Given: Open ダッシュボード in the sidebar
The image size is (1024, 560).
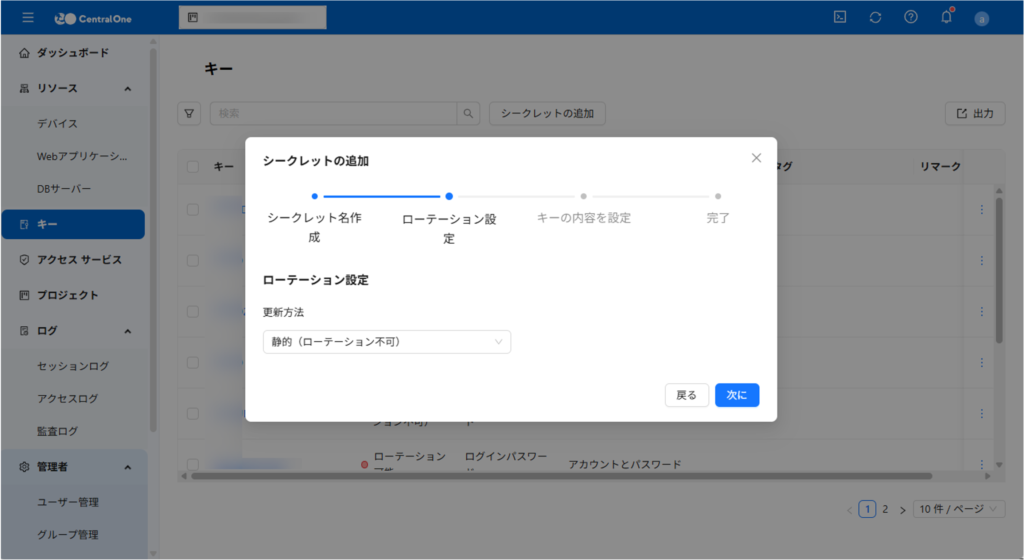Looking at the screenshot, I should [x=73, y=52].
